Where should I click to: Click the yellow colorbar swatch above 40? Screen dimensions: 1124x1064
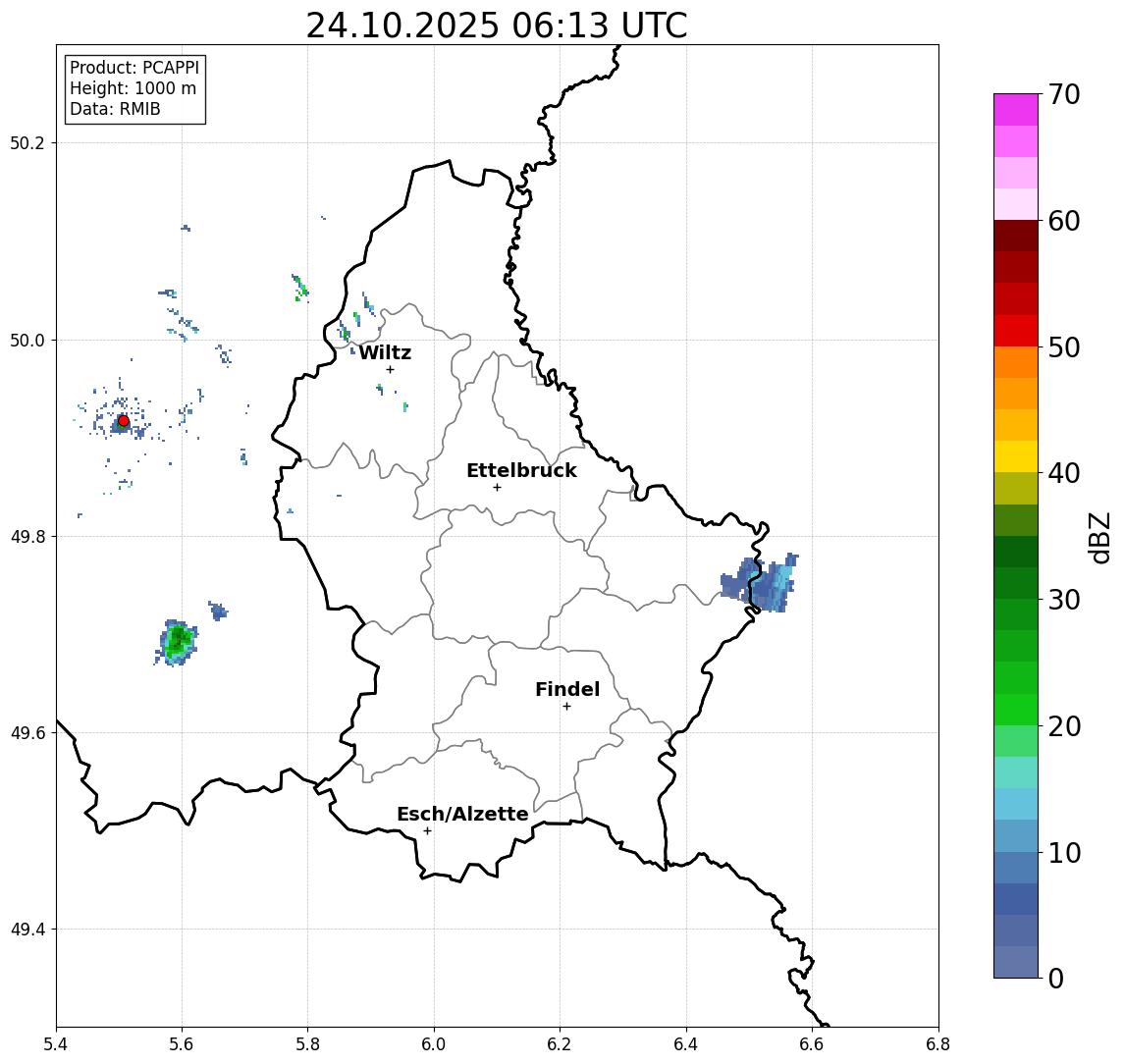tap(1016, 457)
